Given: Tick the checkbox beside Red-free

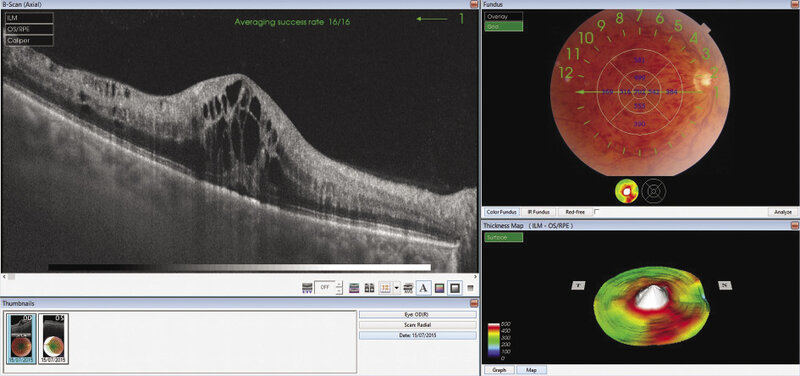Looking at the screenshot, I should click(596, 211).
